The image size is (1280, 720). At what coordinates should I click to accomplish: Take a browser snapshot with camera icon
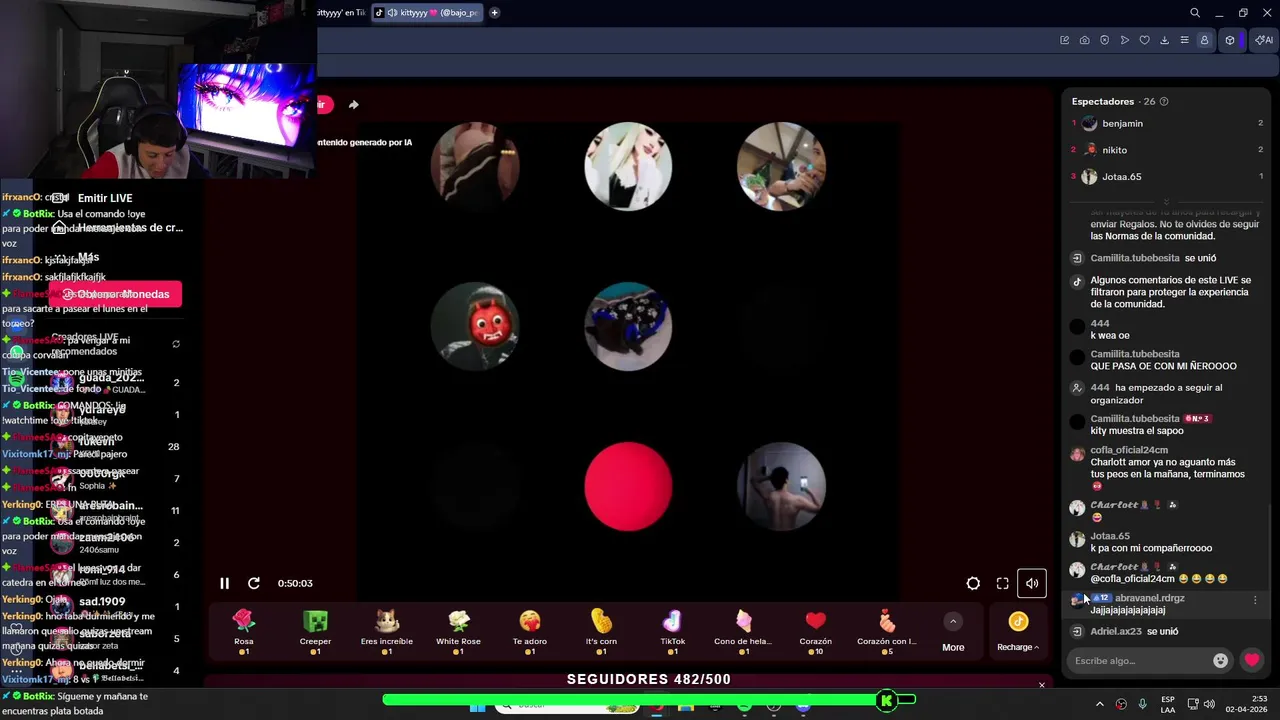[1085, 40]
